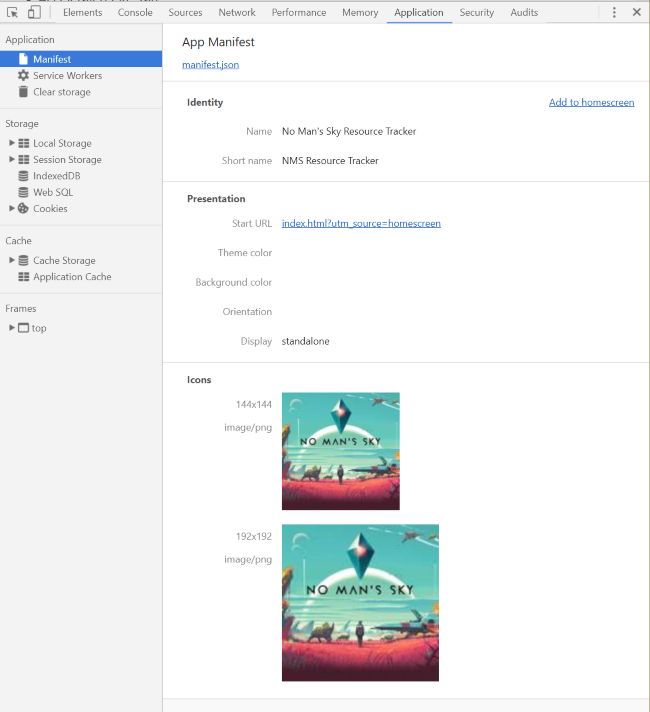Go to the Performance tab
Screen dimensions: 650x712
299,13
